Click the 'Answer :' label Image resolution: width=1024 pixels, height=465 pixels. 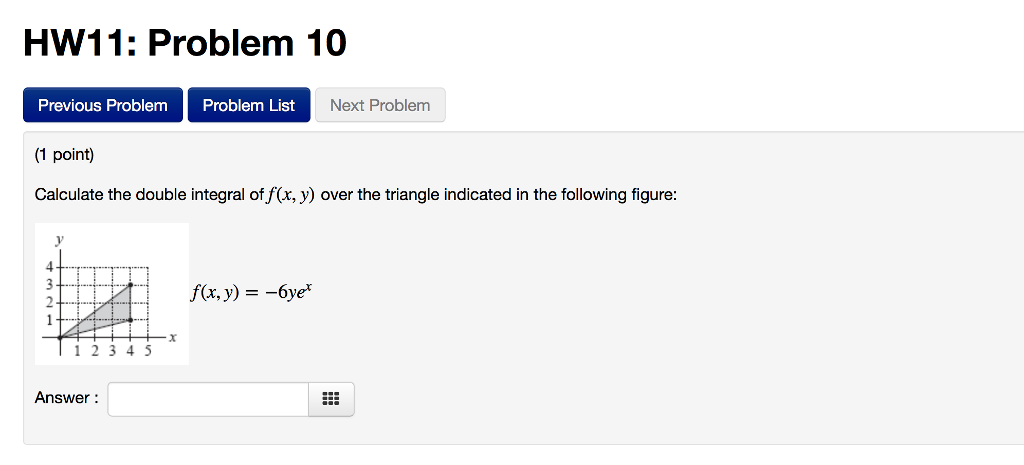point(66,398)
